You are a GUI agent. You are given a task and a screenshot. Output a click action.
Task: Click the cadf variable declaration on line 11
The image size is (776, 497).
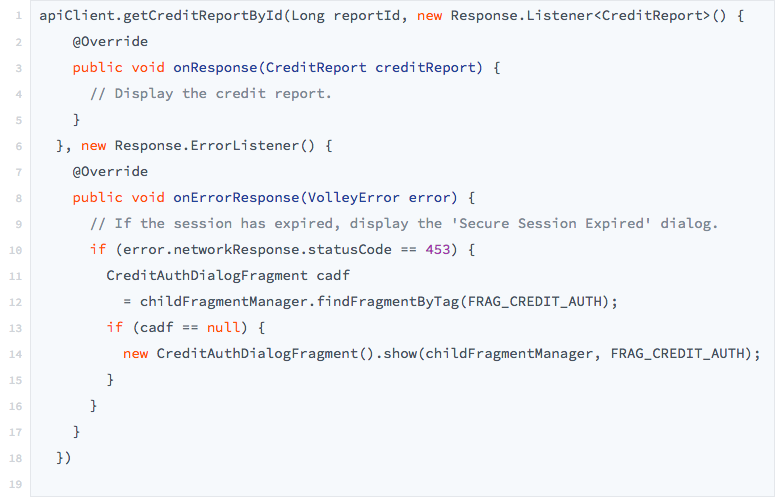[333, 276]
